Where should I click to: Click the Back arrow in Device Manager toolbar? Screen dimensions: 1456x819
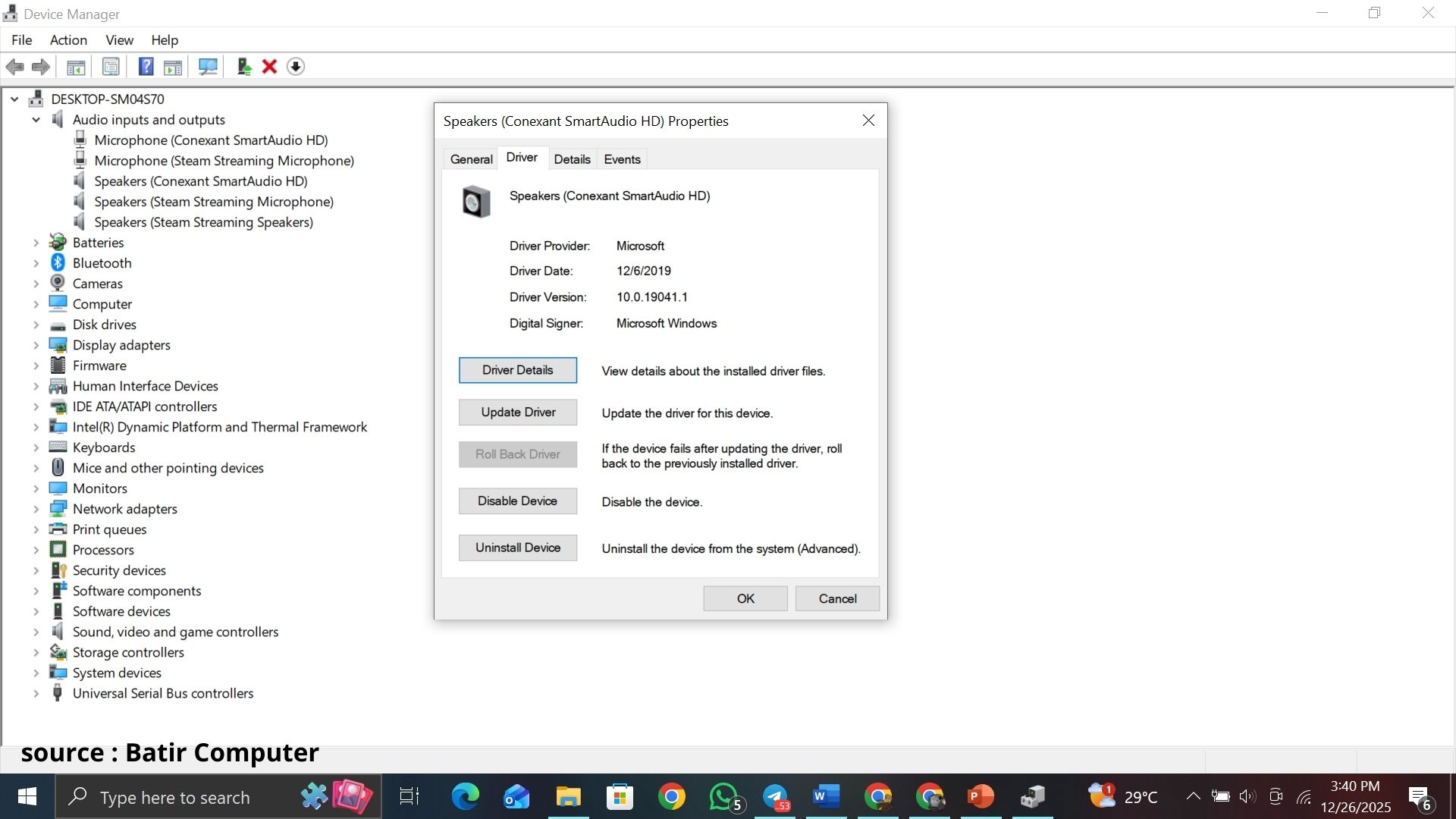14,67
